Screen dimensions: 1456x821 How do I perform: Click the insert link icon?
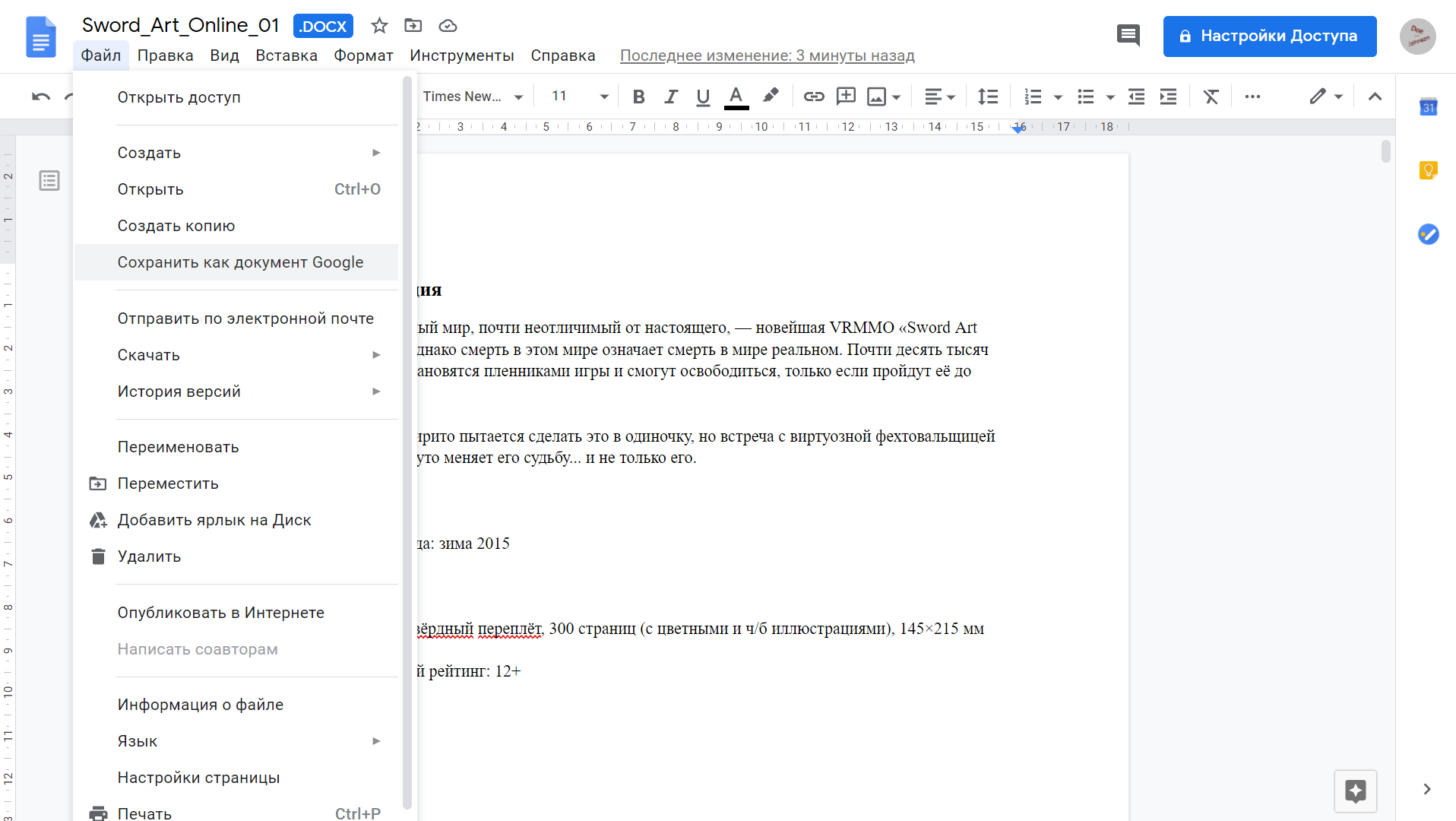(814, 97)
